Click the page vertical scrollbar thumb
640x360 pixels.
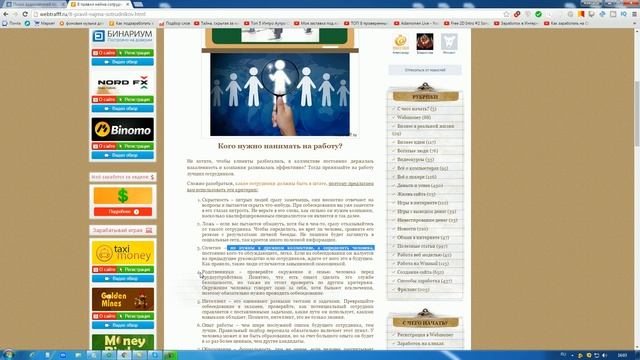637,113
